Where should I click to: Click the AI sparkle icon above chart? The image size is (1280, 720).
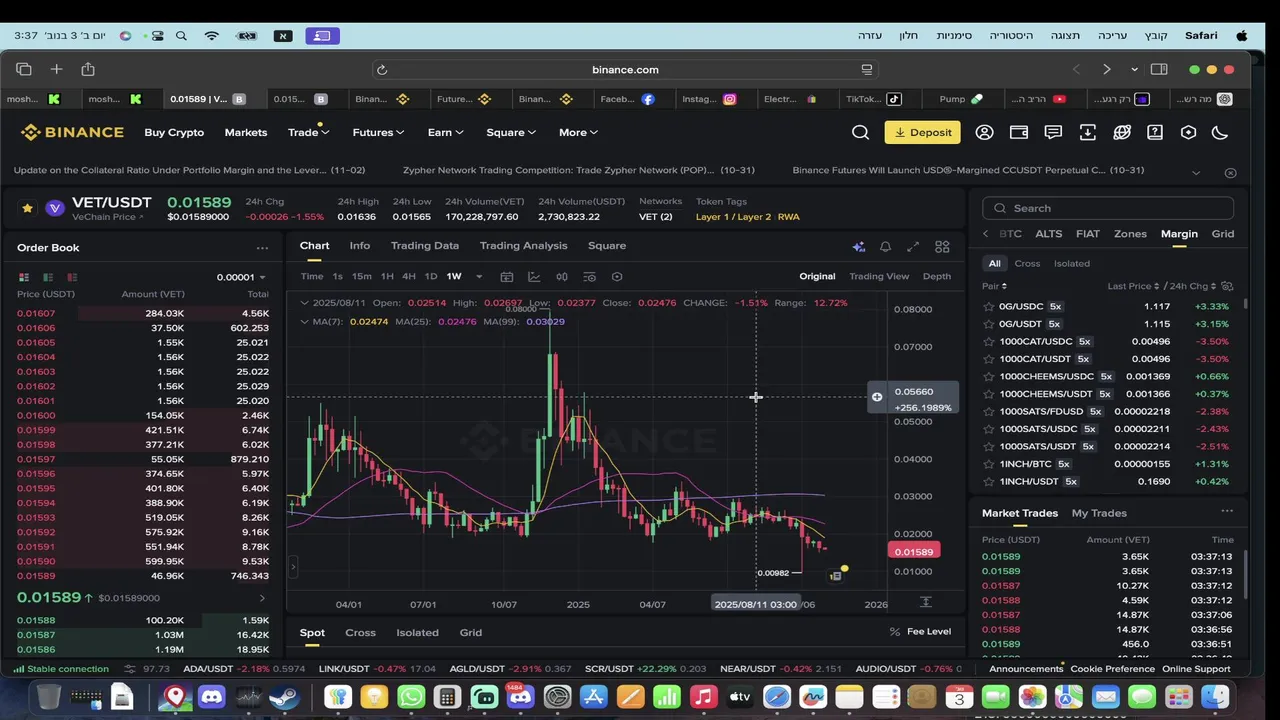(858, 246)
